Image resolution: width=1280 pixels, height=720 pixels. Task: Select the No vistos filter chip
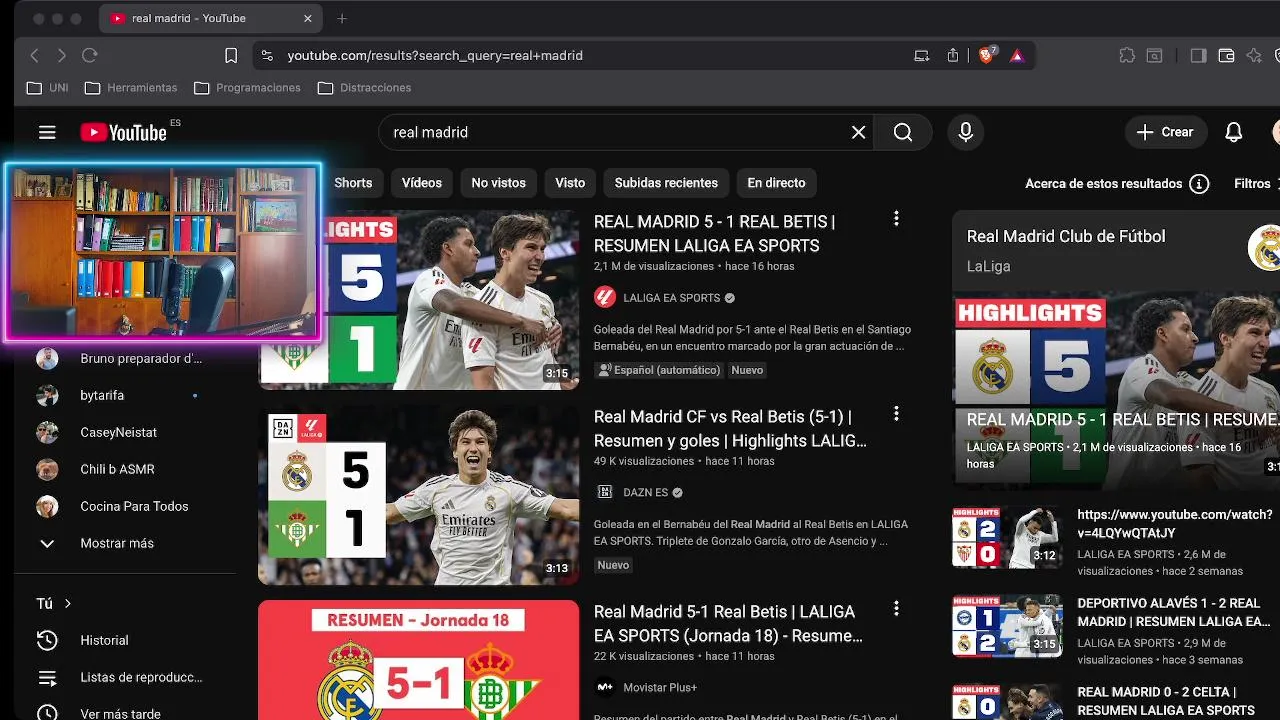click(498, 183)
